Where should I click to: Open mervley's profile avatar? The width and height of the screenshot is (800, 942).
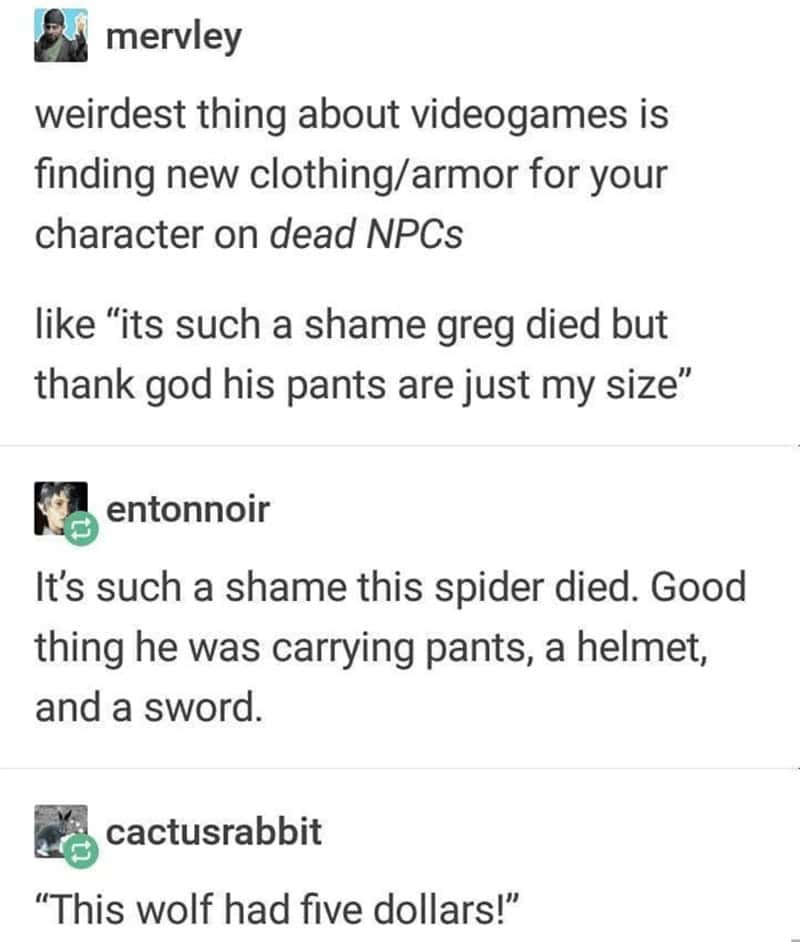[61, 35]
